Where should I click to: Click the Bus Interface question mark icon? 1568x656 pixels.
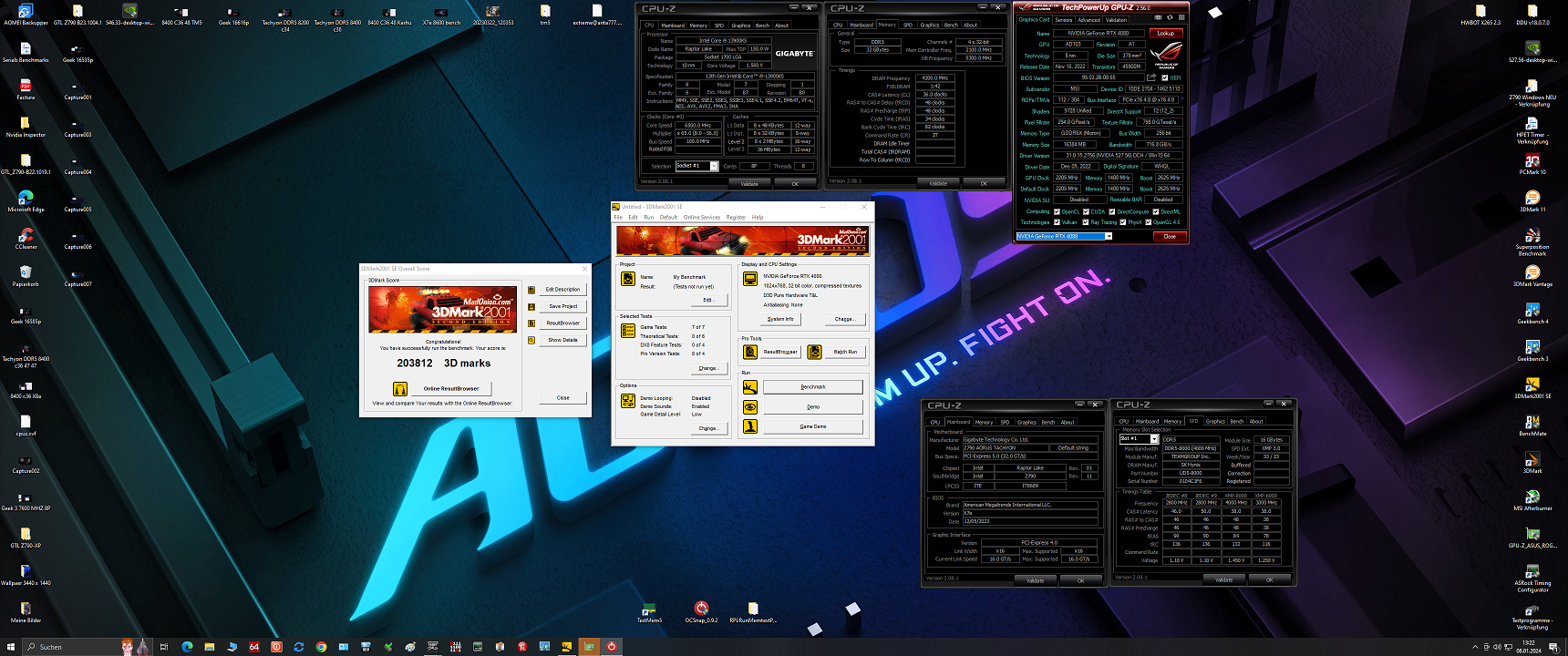point(1180,100)
